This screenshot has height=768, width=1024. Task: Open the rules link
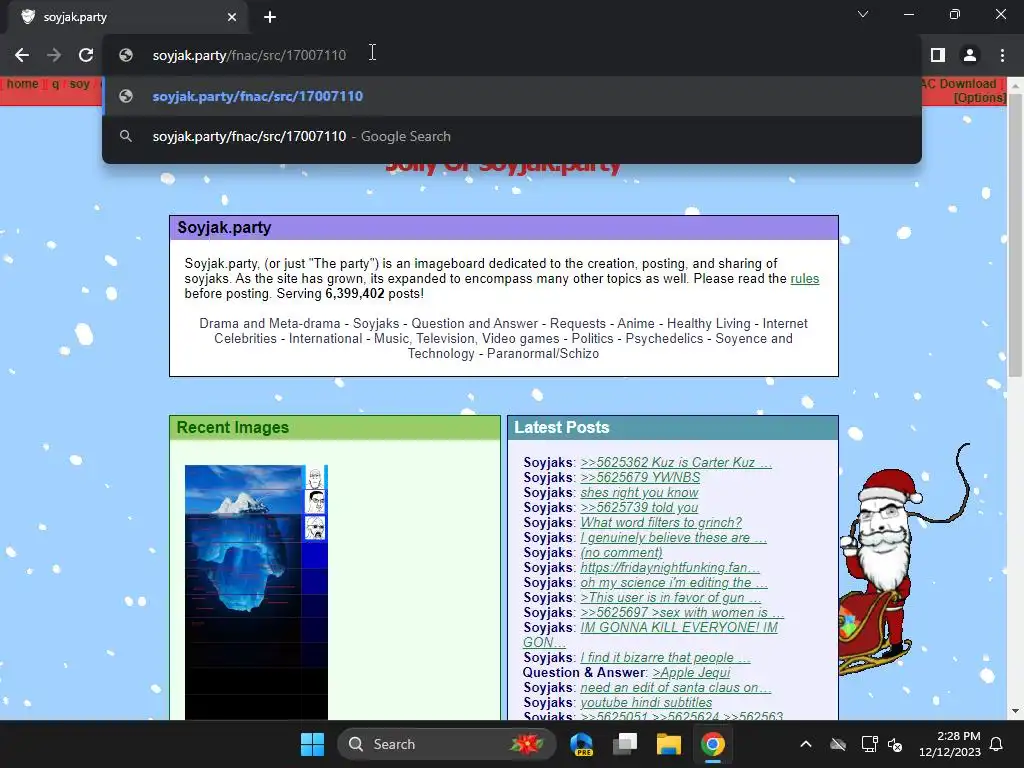pyautogui.click(x=805, y=279)
